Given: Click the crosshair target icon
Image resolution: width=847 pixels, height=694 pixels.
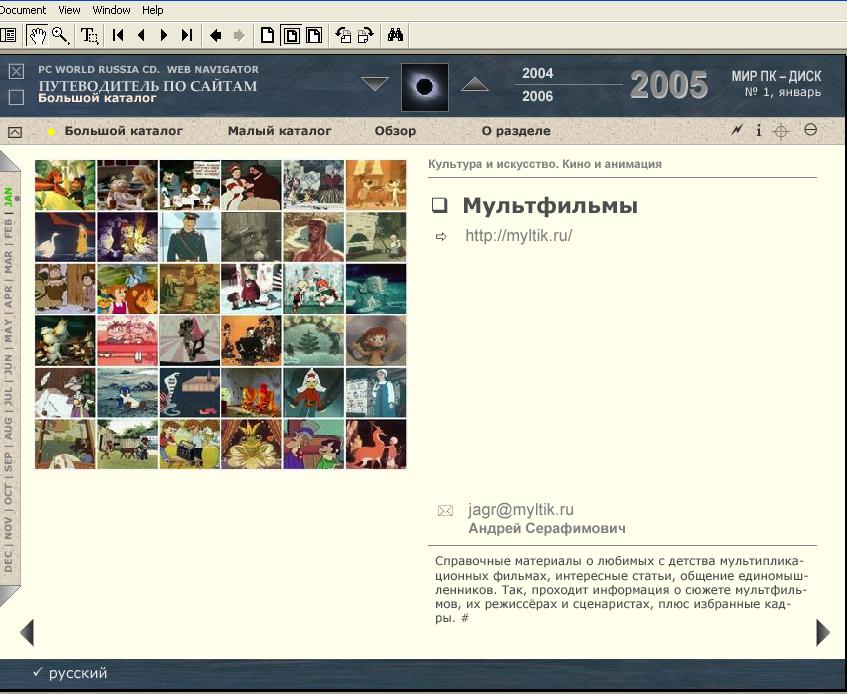Looking at the screenshot, I should 781,131.
